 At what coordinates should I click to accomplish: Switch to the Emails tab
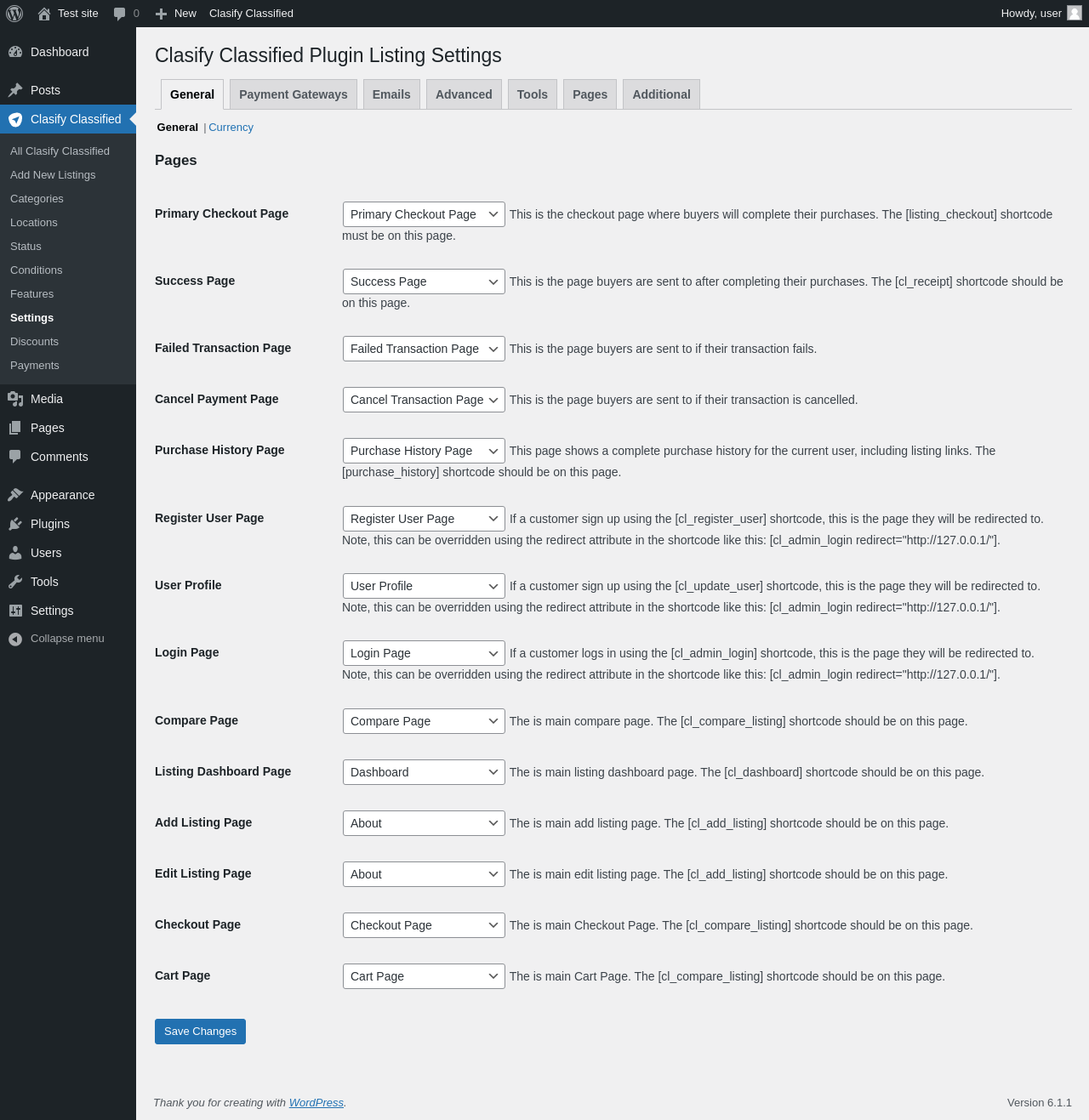click(x=391, y=94)
